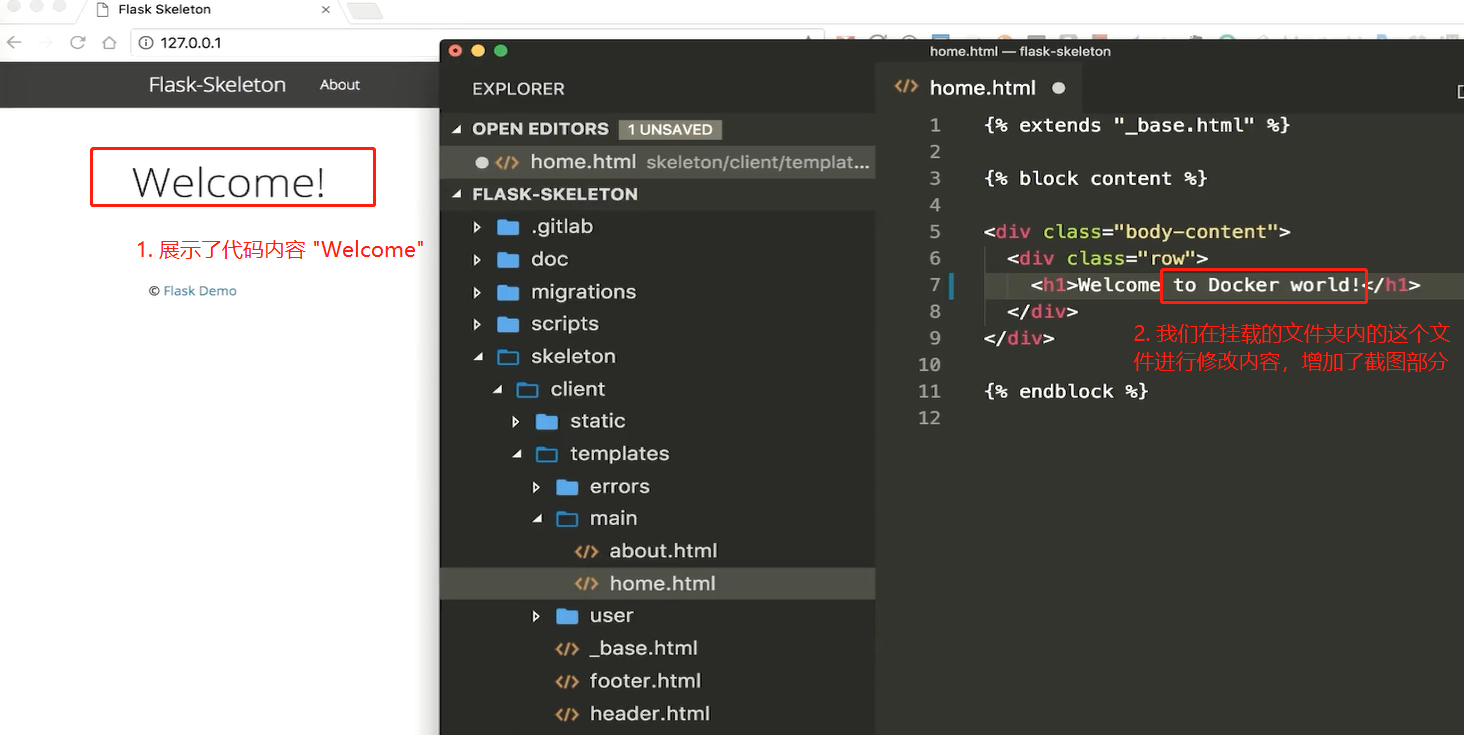
Task: Click the 1 UNSAVED badge
Action: click(670, 130)
